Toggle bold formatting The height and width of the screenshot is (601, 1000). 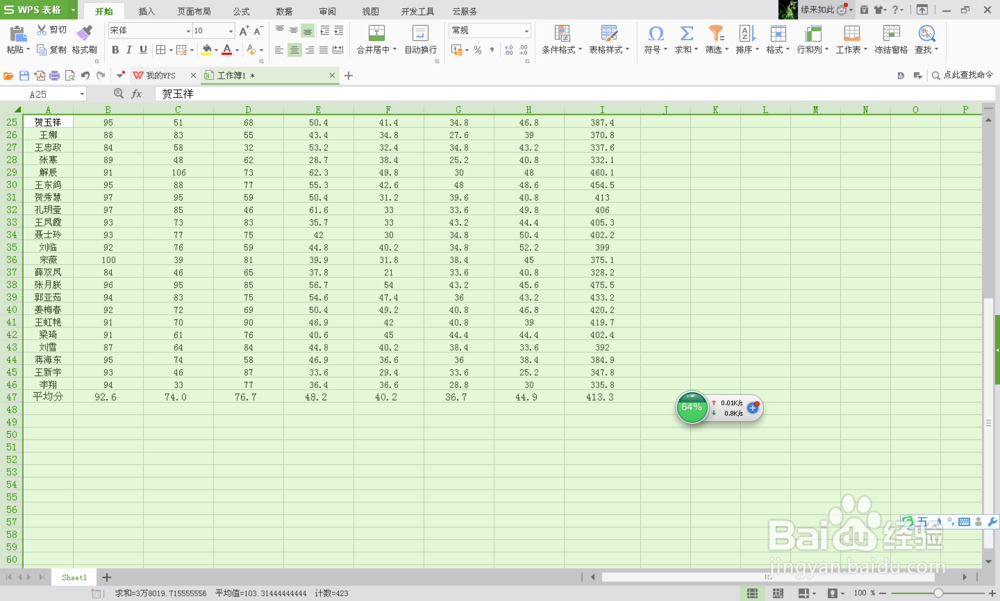point(115,50)
